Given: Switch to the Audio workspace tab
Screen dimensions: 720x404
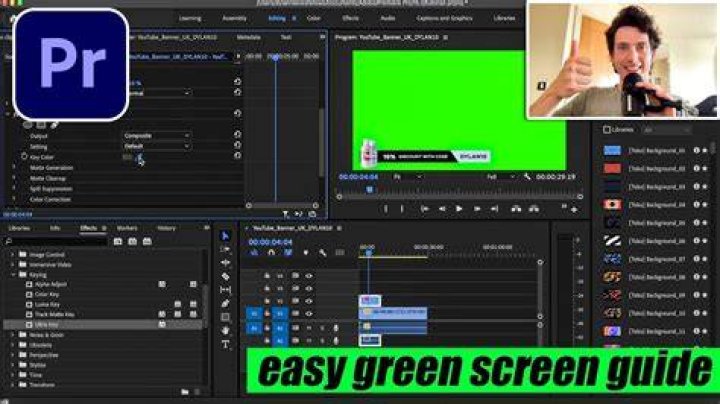Looking at the screenshot, I should 388,18.
